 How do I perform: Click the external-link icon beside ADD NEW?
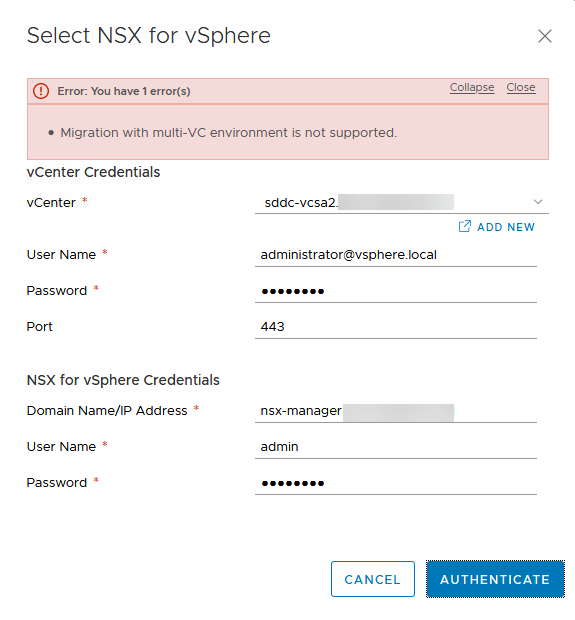click(465, 227)
